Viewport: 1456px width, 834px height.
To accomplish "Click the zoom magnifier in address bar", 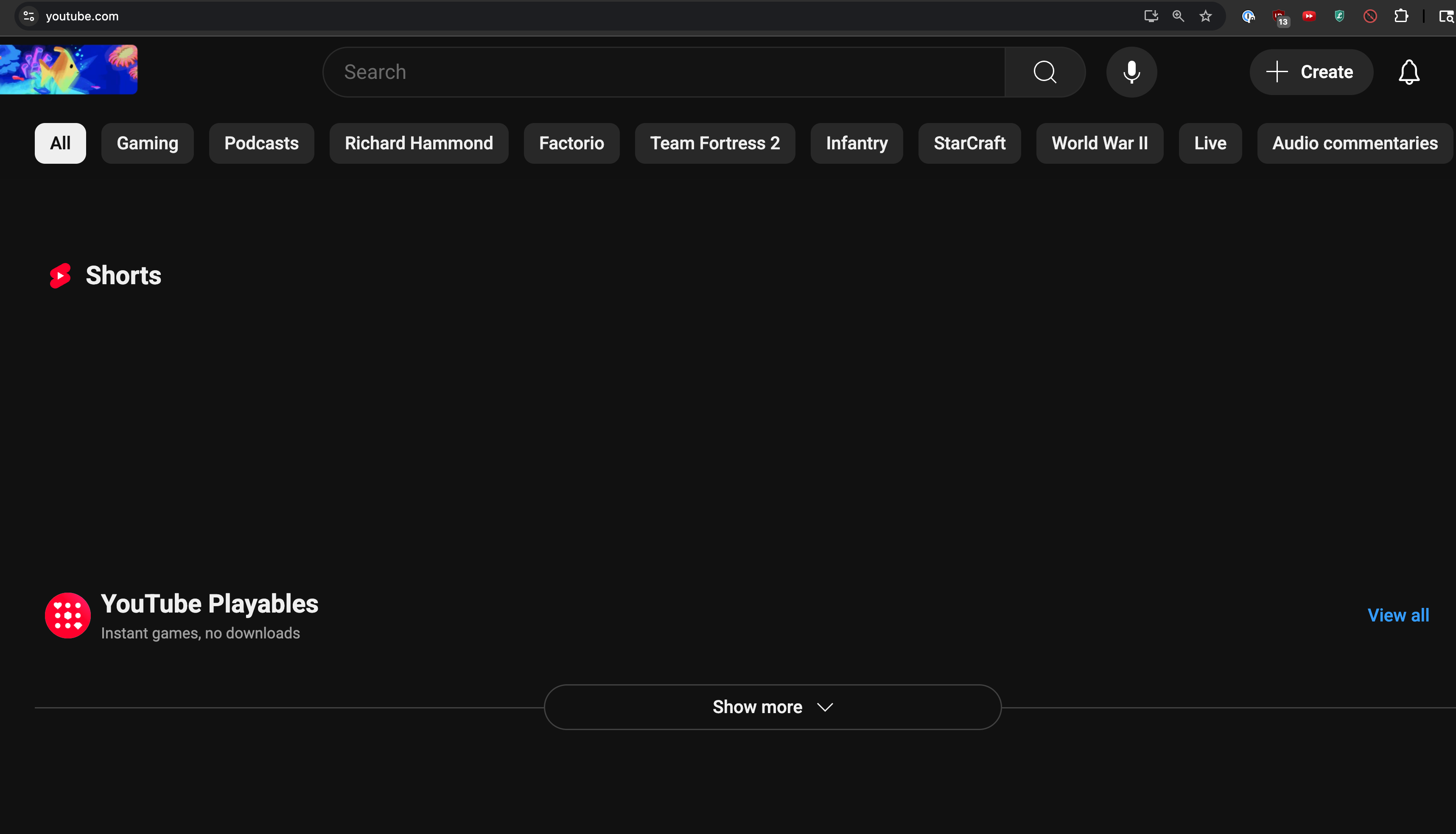I will tap(1178, 17).
